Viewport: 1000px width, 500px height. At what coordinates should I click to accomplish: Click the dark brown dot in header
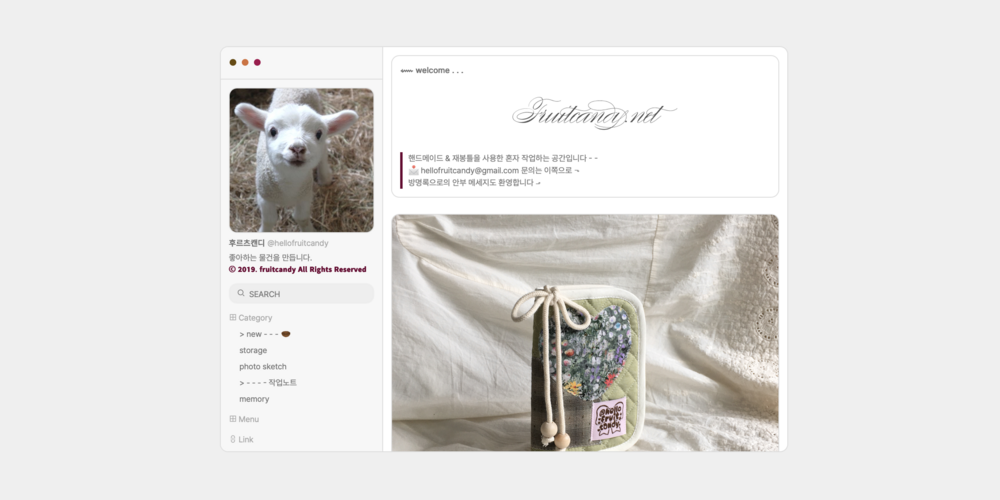point(233,62)
